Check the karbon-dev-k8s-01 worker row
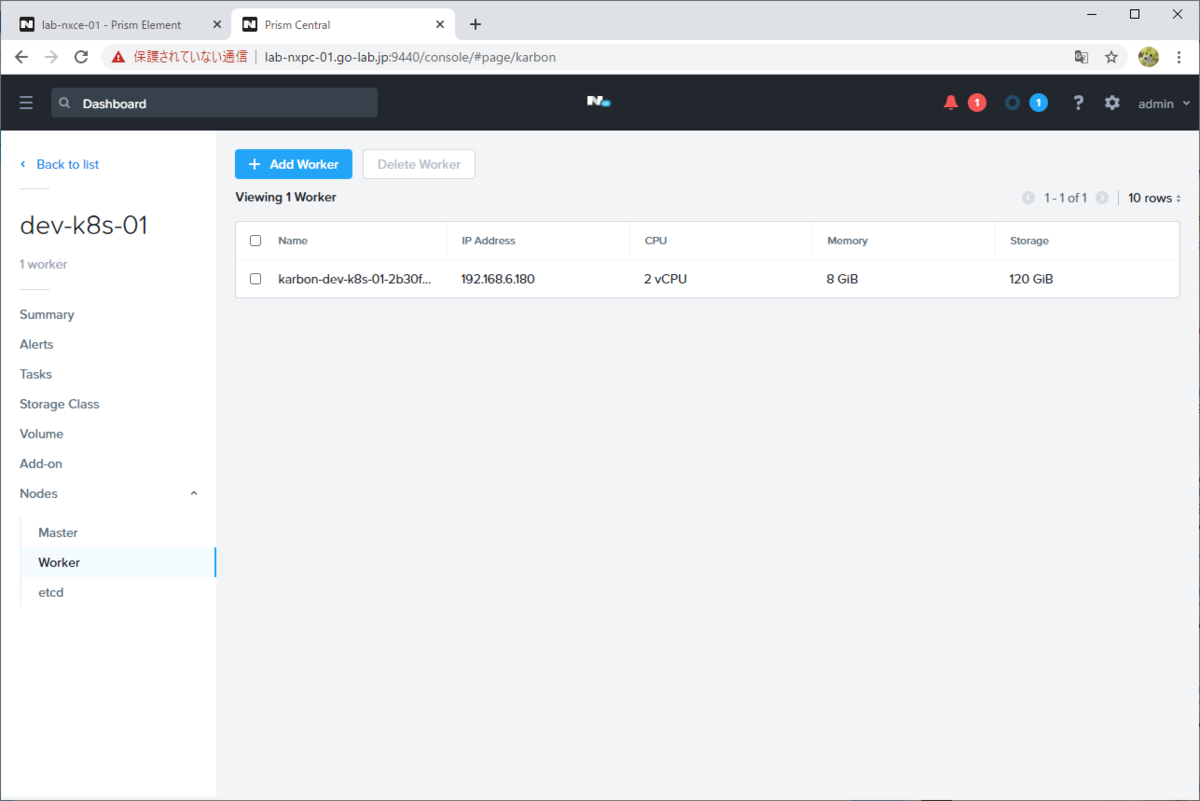This screenshot has width=1200, height=801. (255, 279)
